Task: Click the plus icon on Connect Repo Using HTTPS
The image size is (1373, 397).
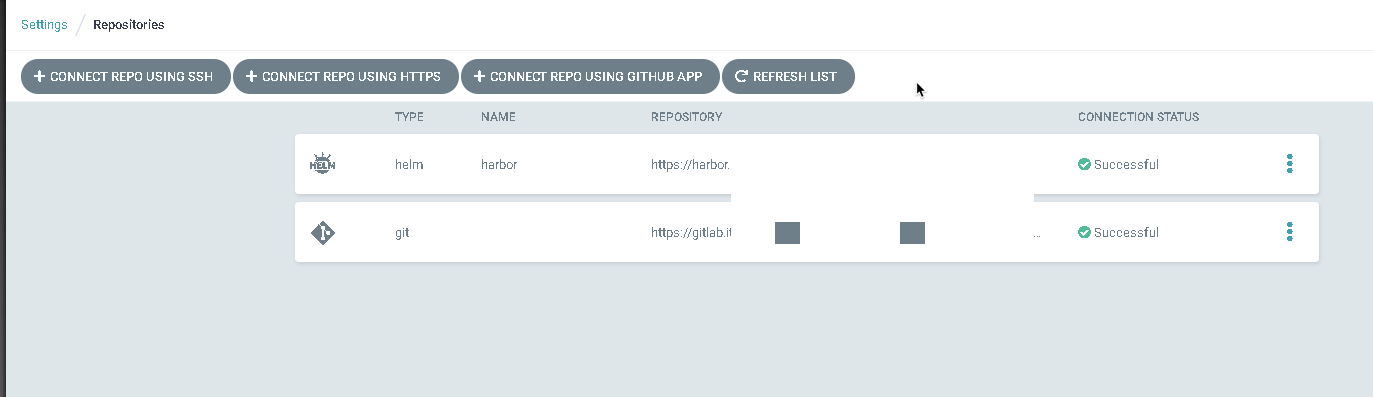Action: point(251,76)
